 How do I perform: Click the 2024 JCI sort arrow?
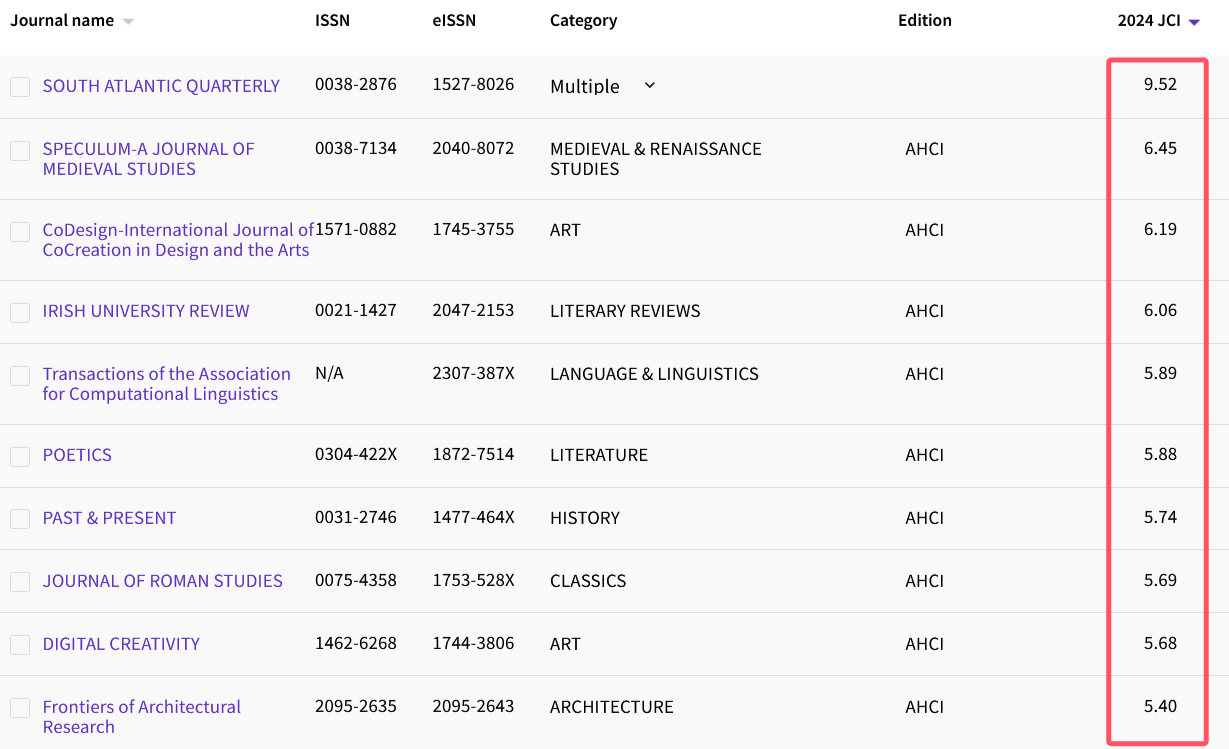click(1194, 22)
